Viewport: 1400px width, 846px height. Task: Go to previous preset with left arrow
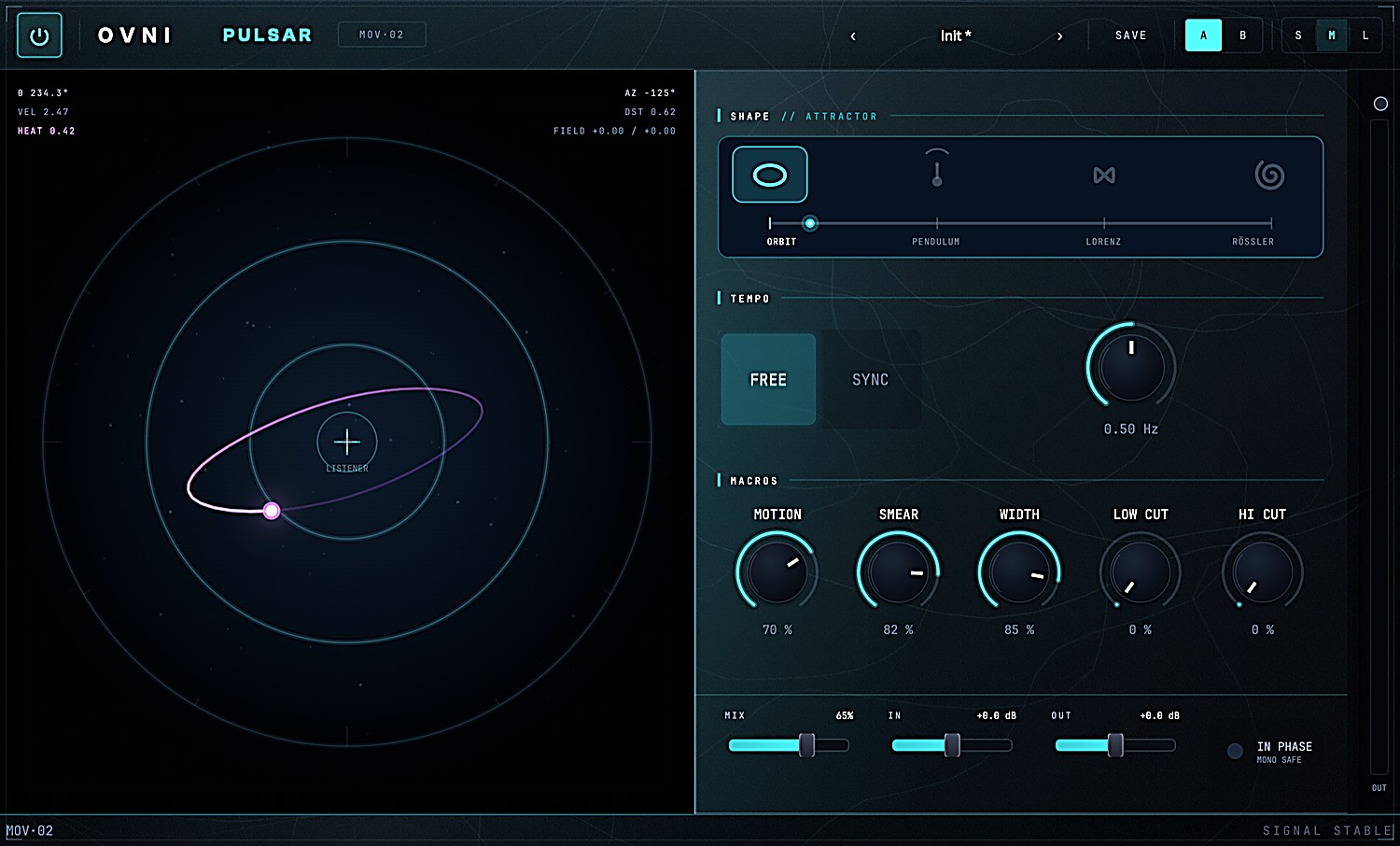[853, 35]
